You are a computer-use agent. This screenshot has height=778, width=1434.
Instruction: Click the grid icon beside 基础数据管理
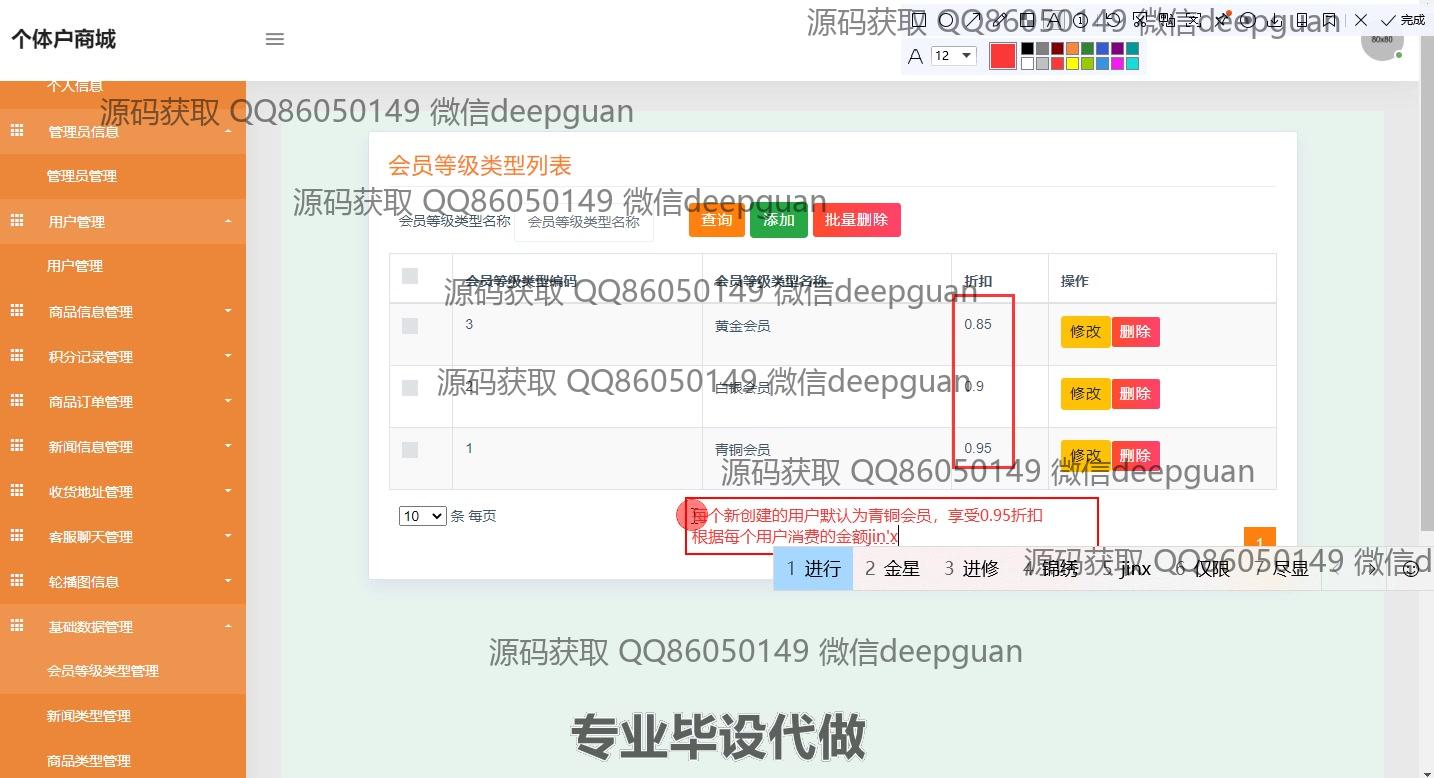click(x=17, y=626)
